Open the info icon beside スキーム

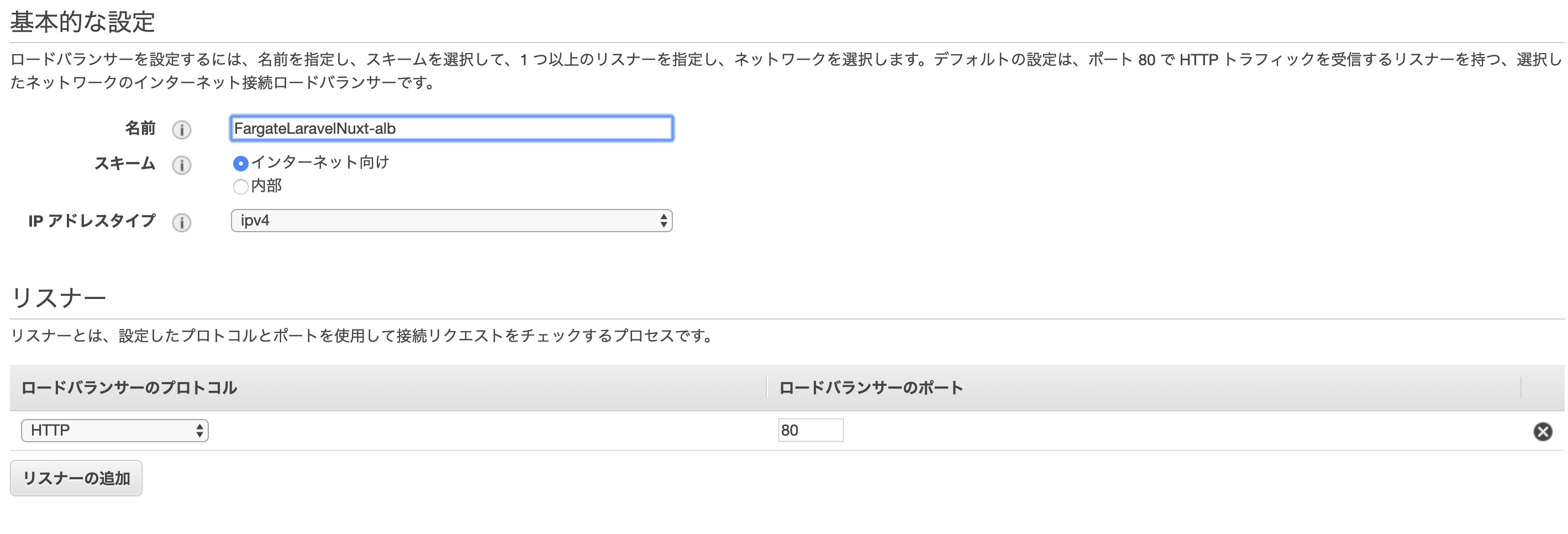tap(181, 165)
